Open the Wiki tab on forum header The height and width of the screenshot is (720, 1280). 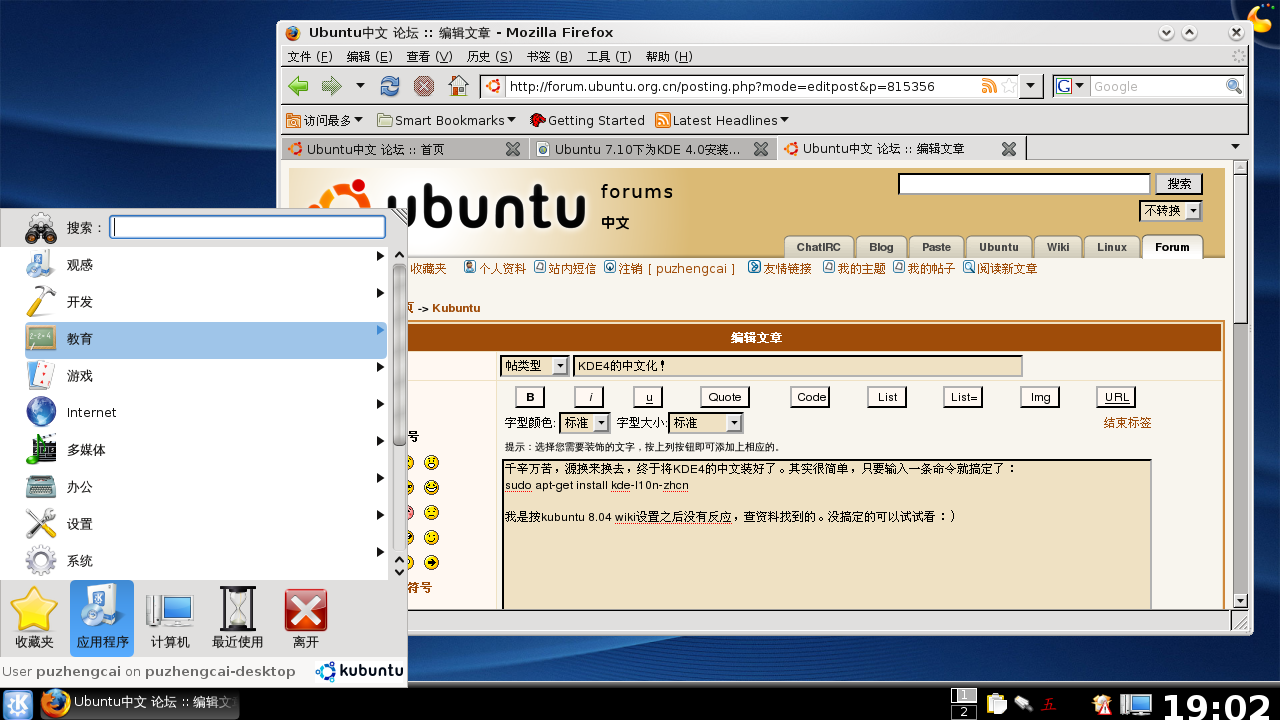point(1058,247)
